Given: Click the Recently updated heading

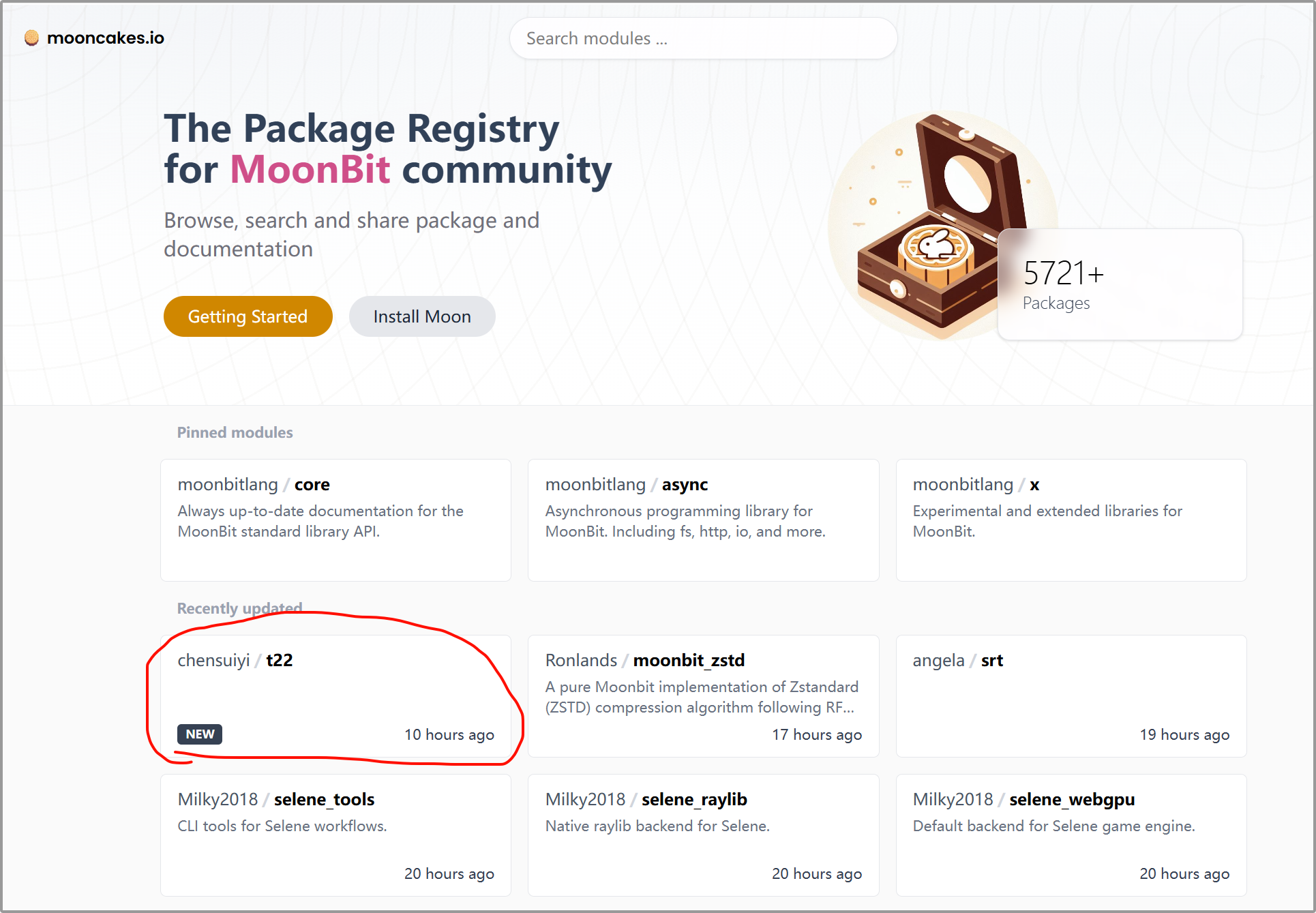Looking at the screenshot, I should pyautogui.click(x=239, y=608).
